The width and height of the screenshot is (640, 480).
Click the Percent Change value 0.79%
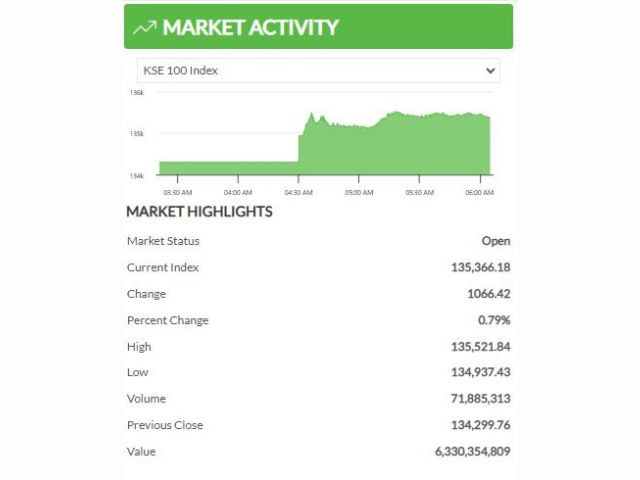pyautogui.click(x=494, y=320)
